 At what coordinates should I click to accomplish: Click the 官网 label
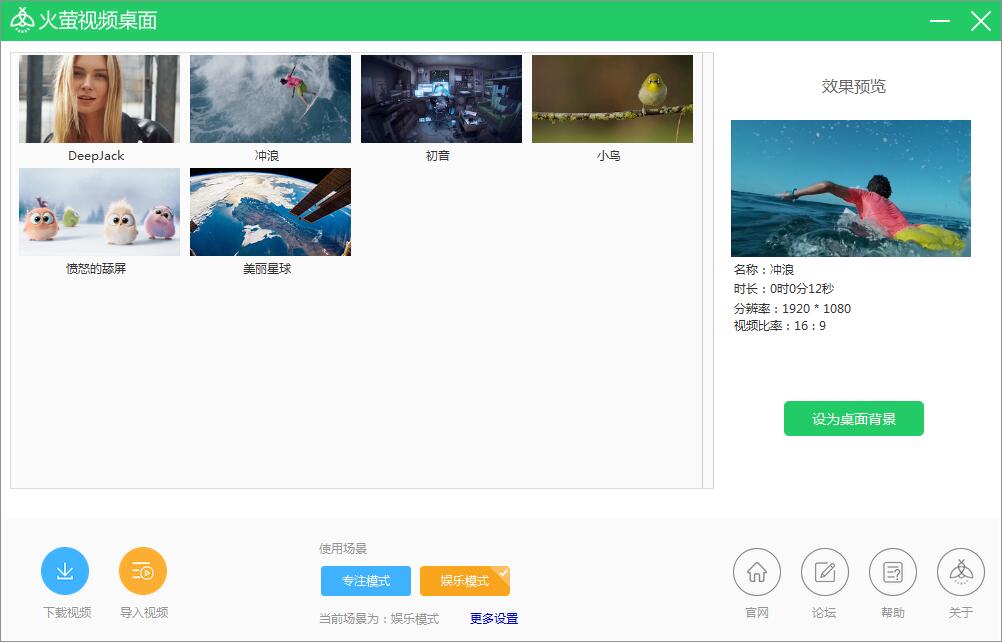(x=757, y=613)
